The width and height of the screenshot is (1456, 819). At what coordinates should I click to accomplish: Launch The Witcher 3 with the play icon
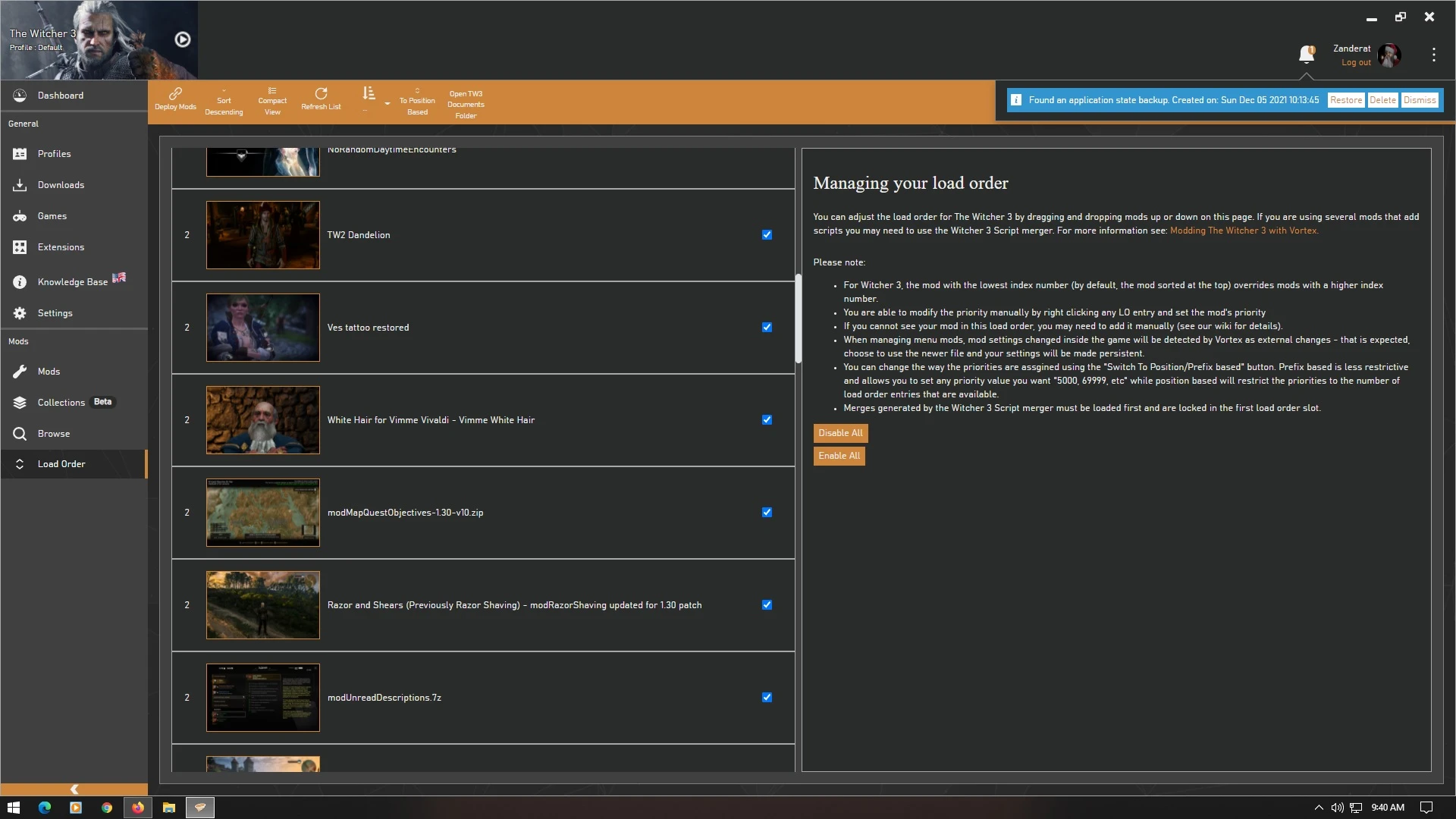coord(183,39)
